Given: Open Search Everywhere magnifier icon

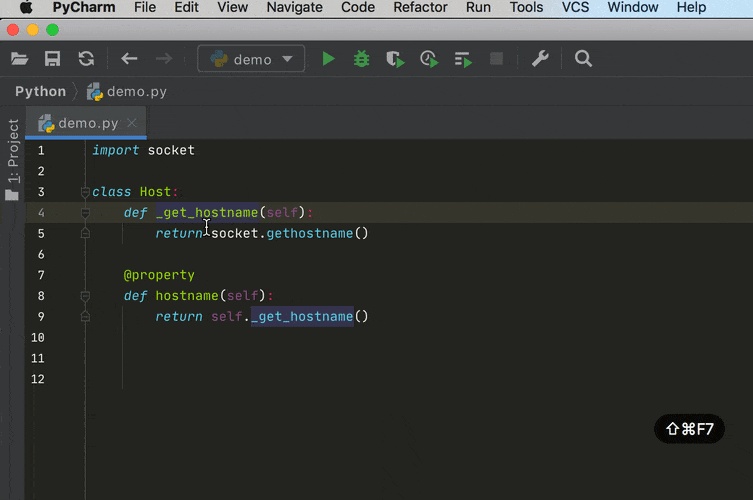Looking at the screenshot, I should pos(583,59).
